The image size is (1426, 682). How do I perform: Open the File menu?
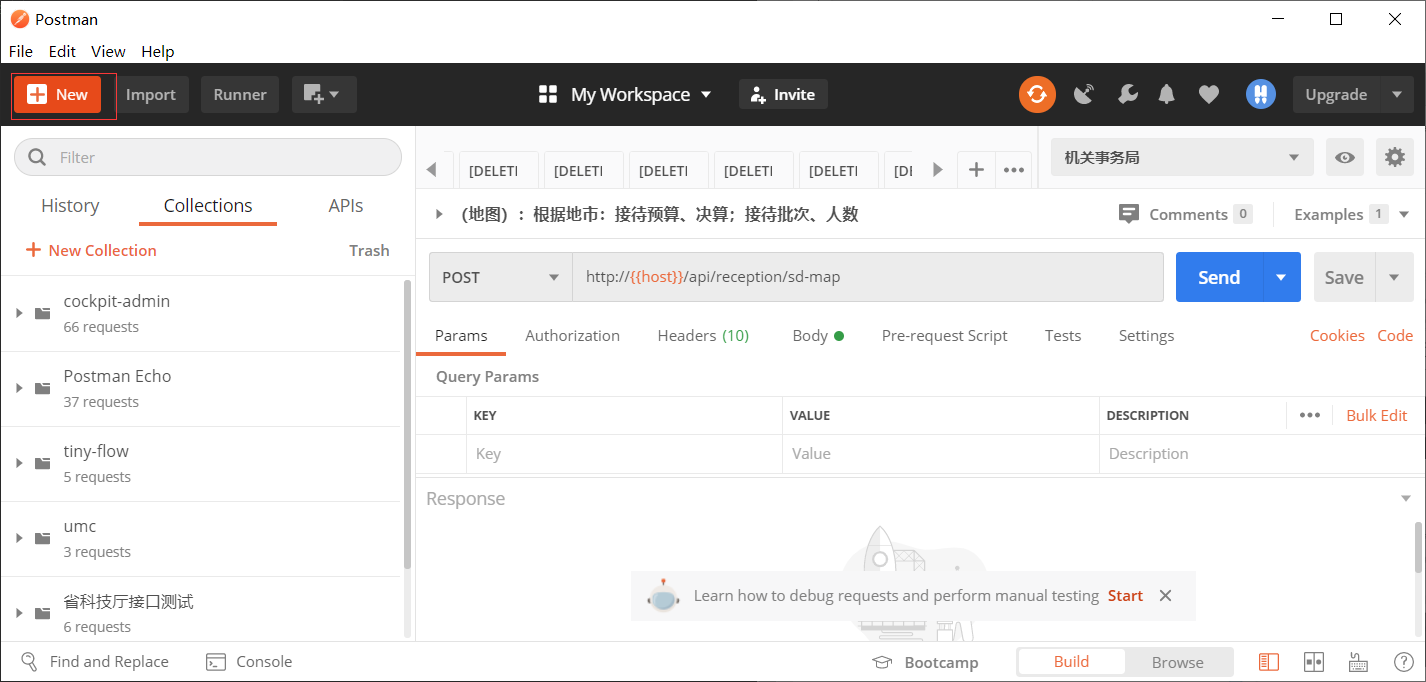pos(20,51)
